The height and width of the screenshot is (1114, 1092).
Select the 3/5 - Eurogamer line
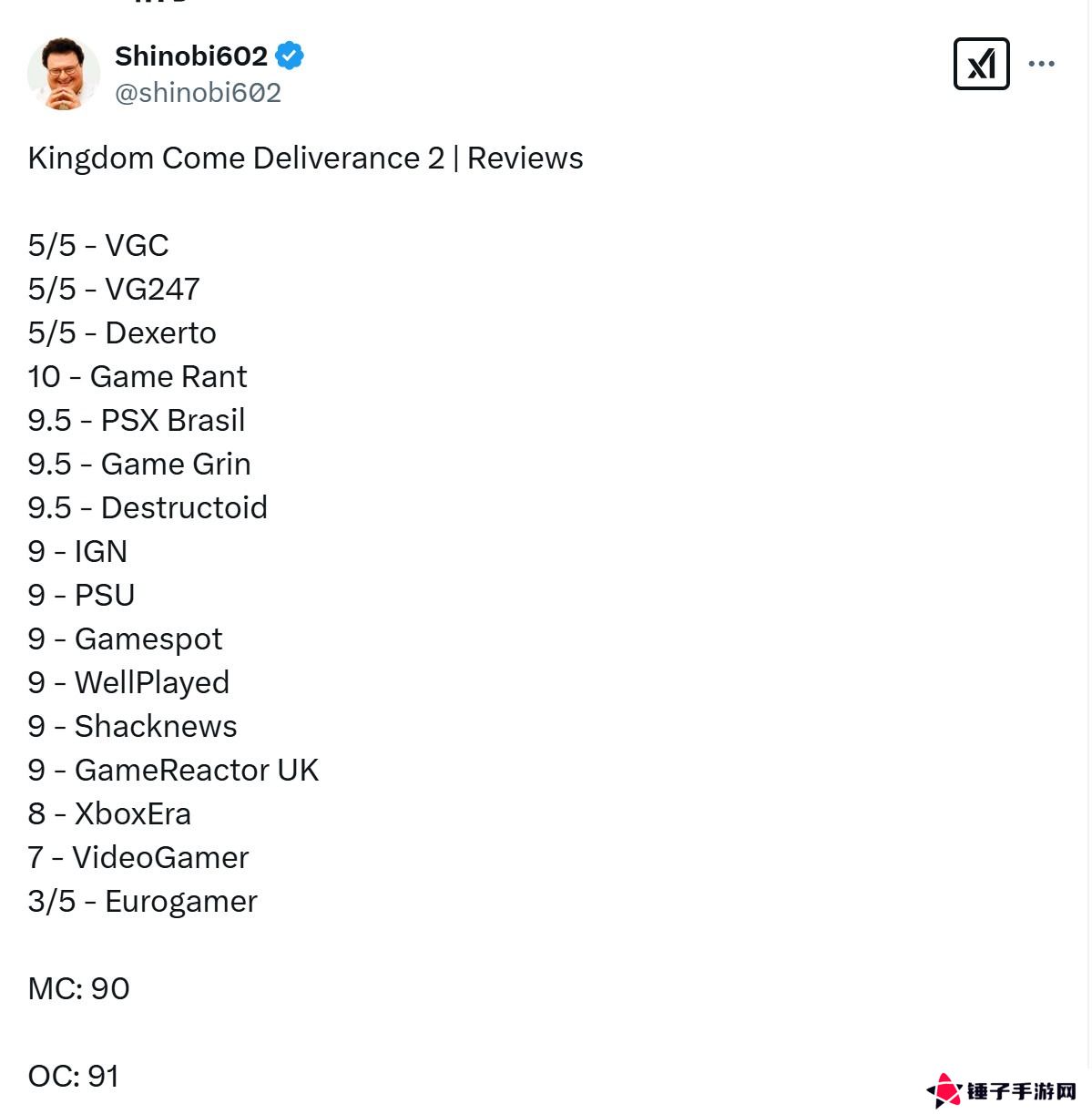[x=143, y=902]
